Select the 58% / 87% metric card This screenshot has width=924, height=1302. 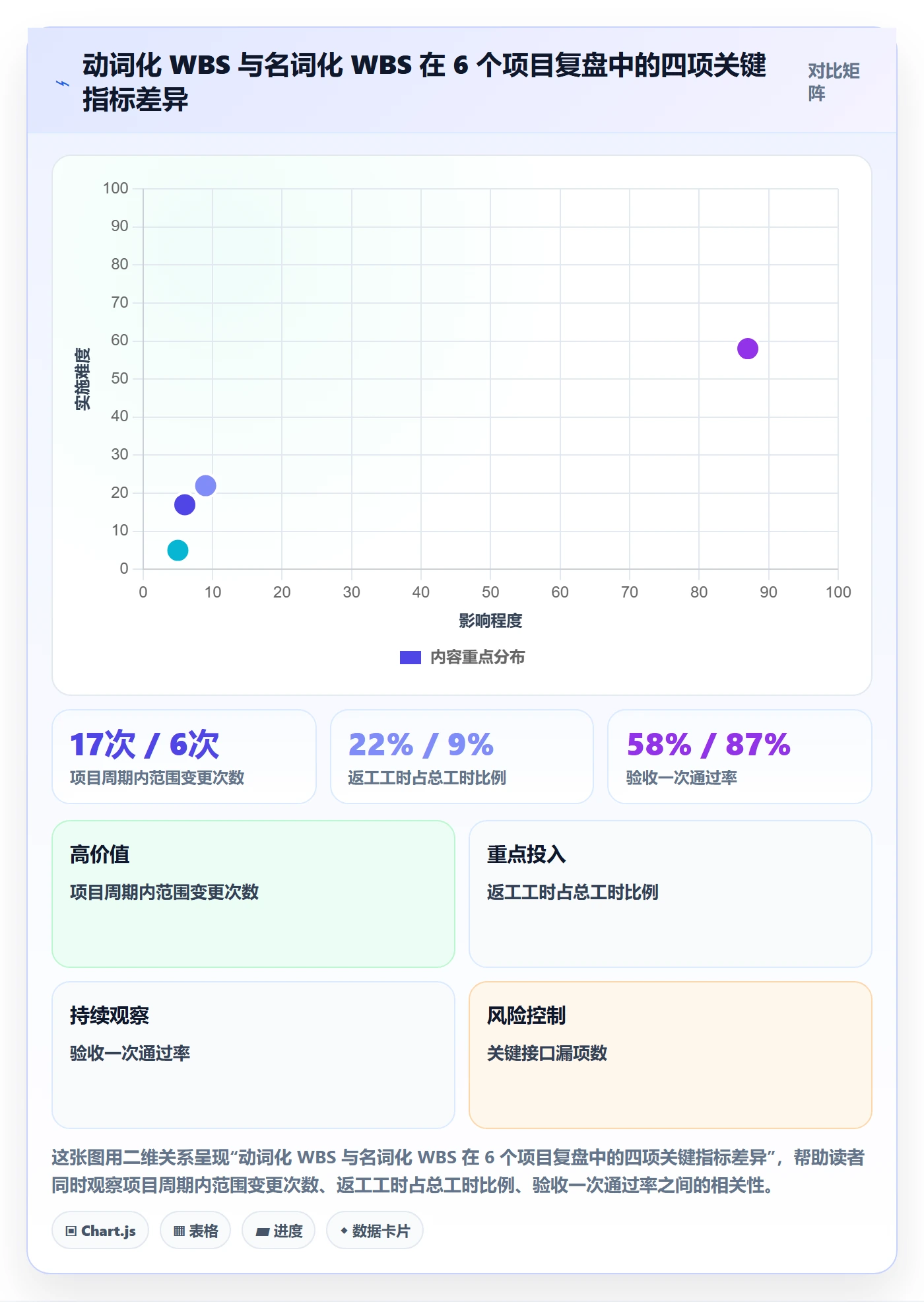tap(740, 757)
